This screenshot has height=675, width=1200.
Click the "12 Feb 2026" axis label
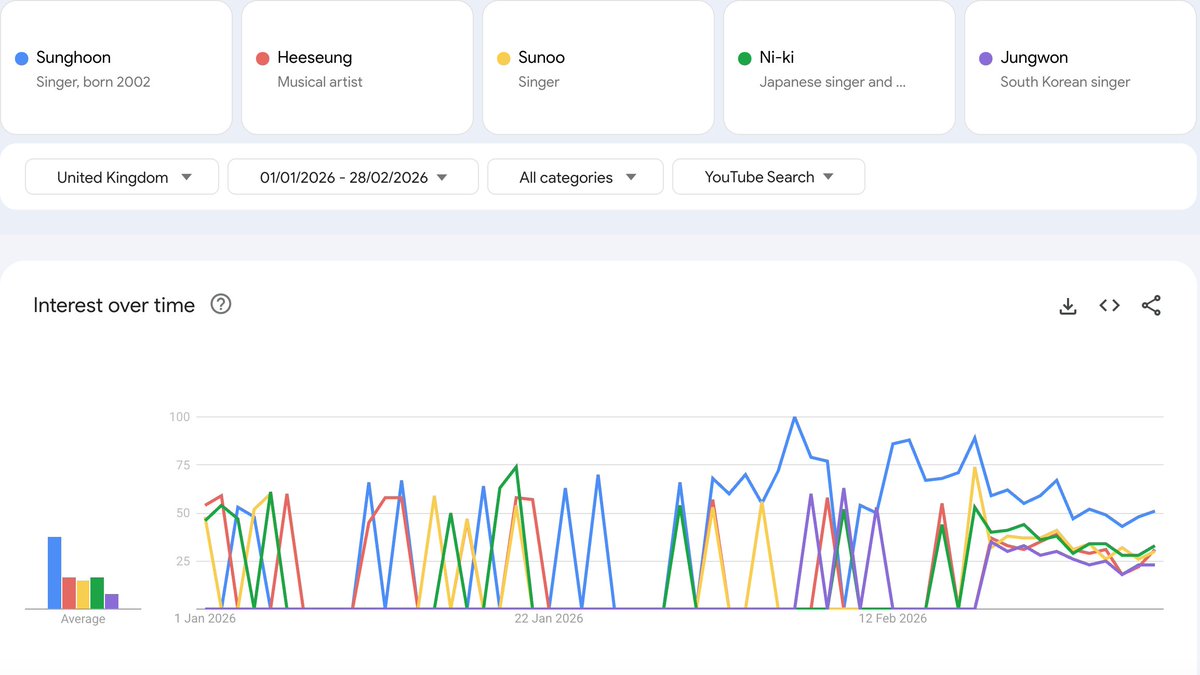(x=893, y=618)
